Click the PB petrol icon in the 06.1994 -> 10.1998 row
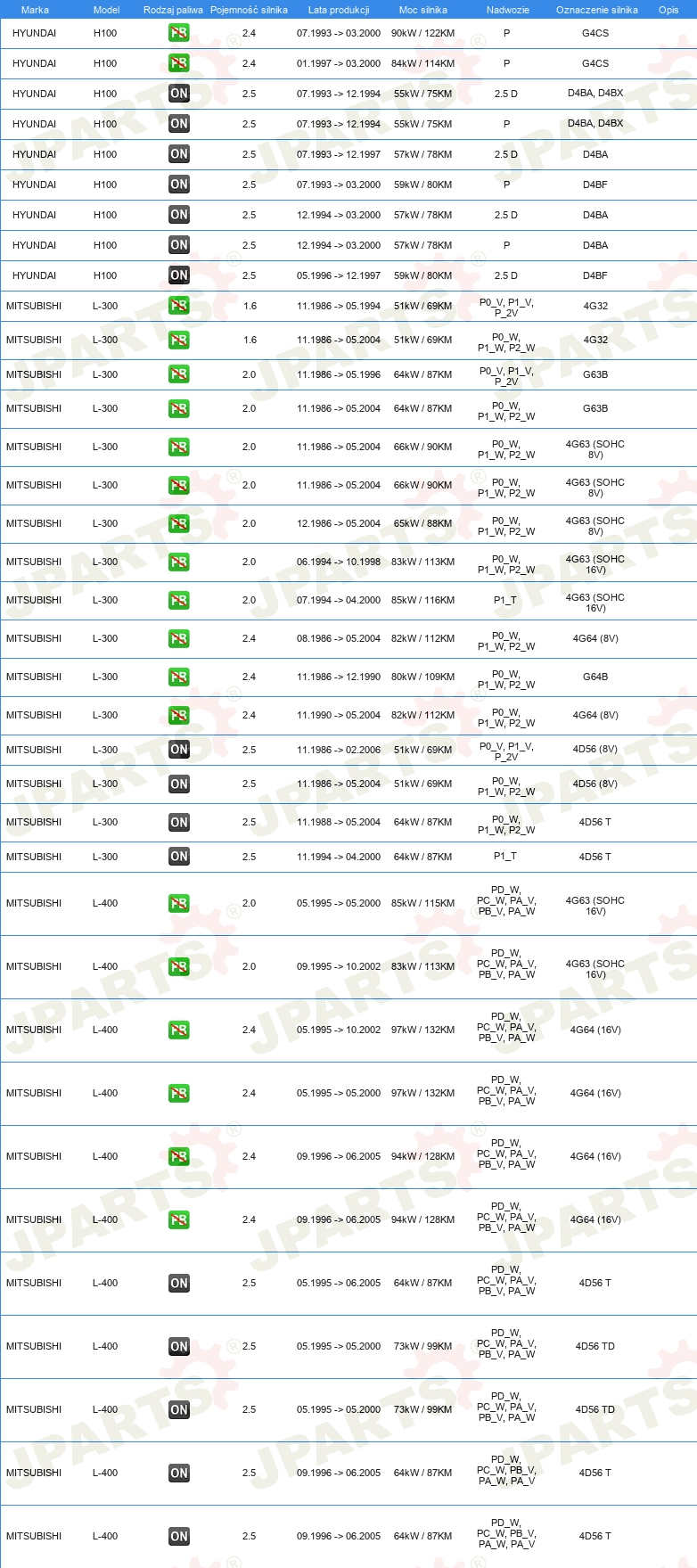 pyautogui.click(x=179, y=562)
